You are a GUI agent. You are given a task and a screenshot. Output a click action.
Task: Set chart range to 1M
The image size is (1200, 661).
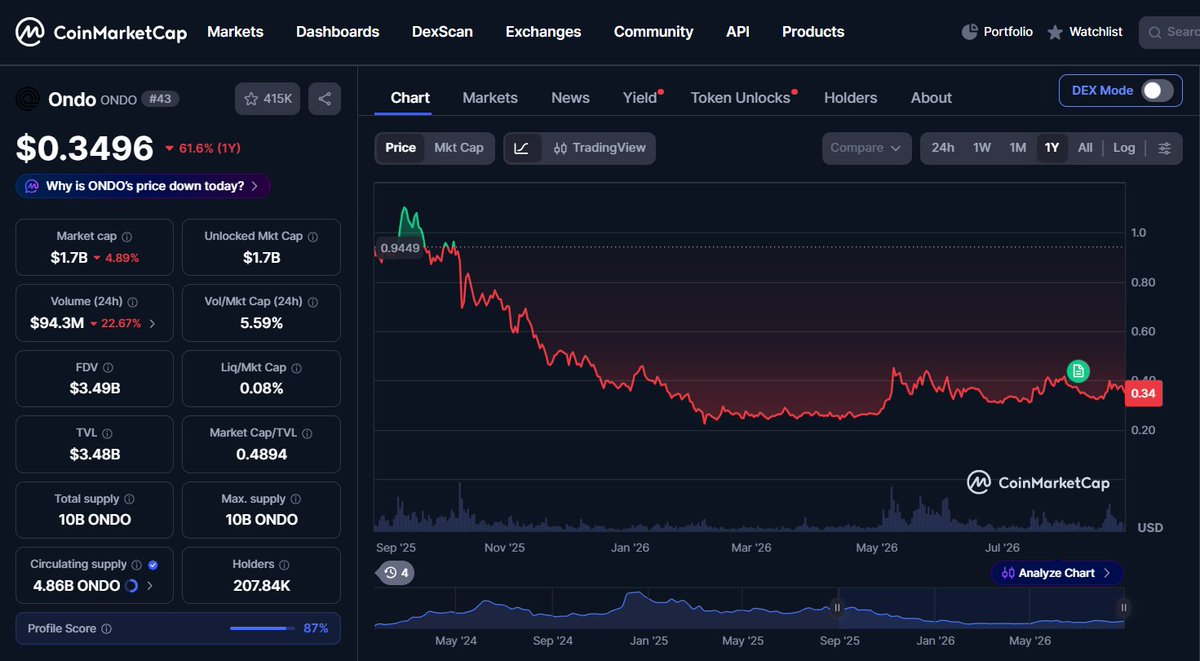point(1018,148)
